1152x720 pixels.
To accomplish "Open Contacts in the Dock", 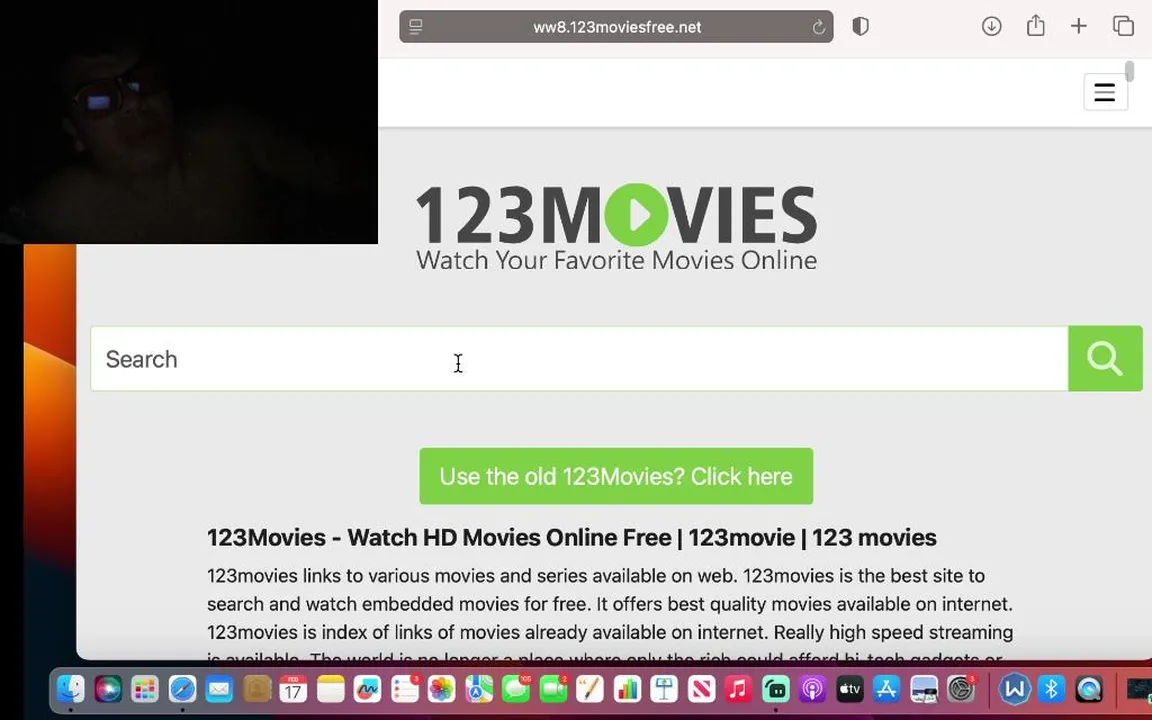I will 256,689.
